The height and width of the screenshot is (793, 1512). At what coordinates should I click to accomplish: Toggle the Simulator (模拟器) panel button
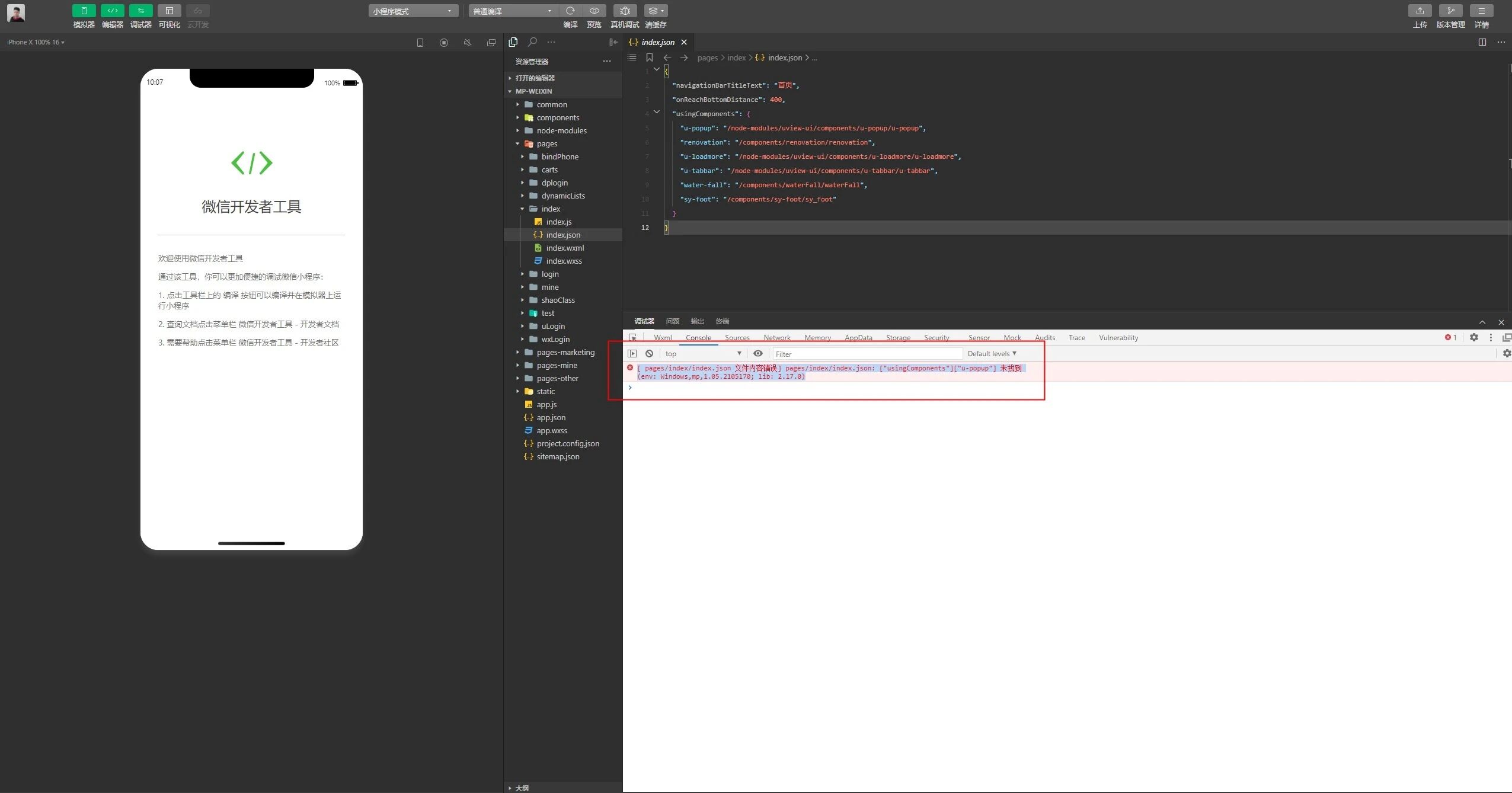coord(84,11)
